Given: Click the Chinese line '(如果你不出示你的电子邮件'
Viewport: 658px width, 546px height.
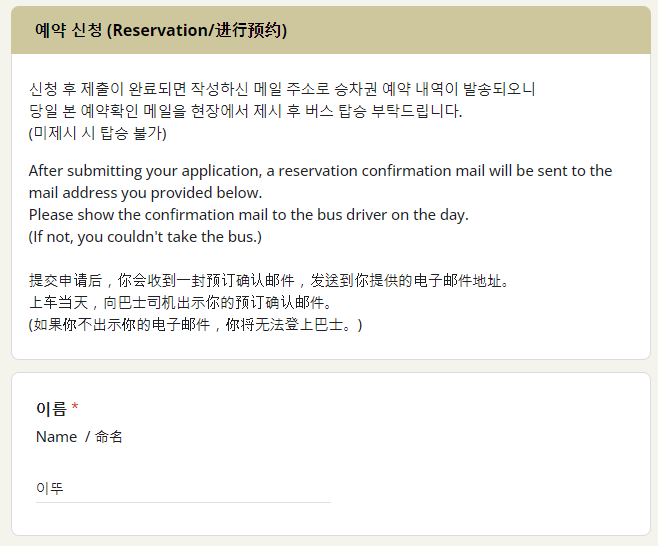Looking at the screenshot, I should pyautogui.click(x=195, y=324).
